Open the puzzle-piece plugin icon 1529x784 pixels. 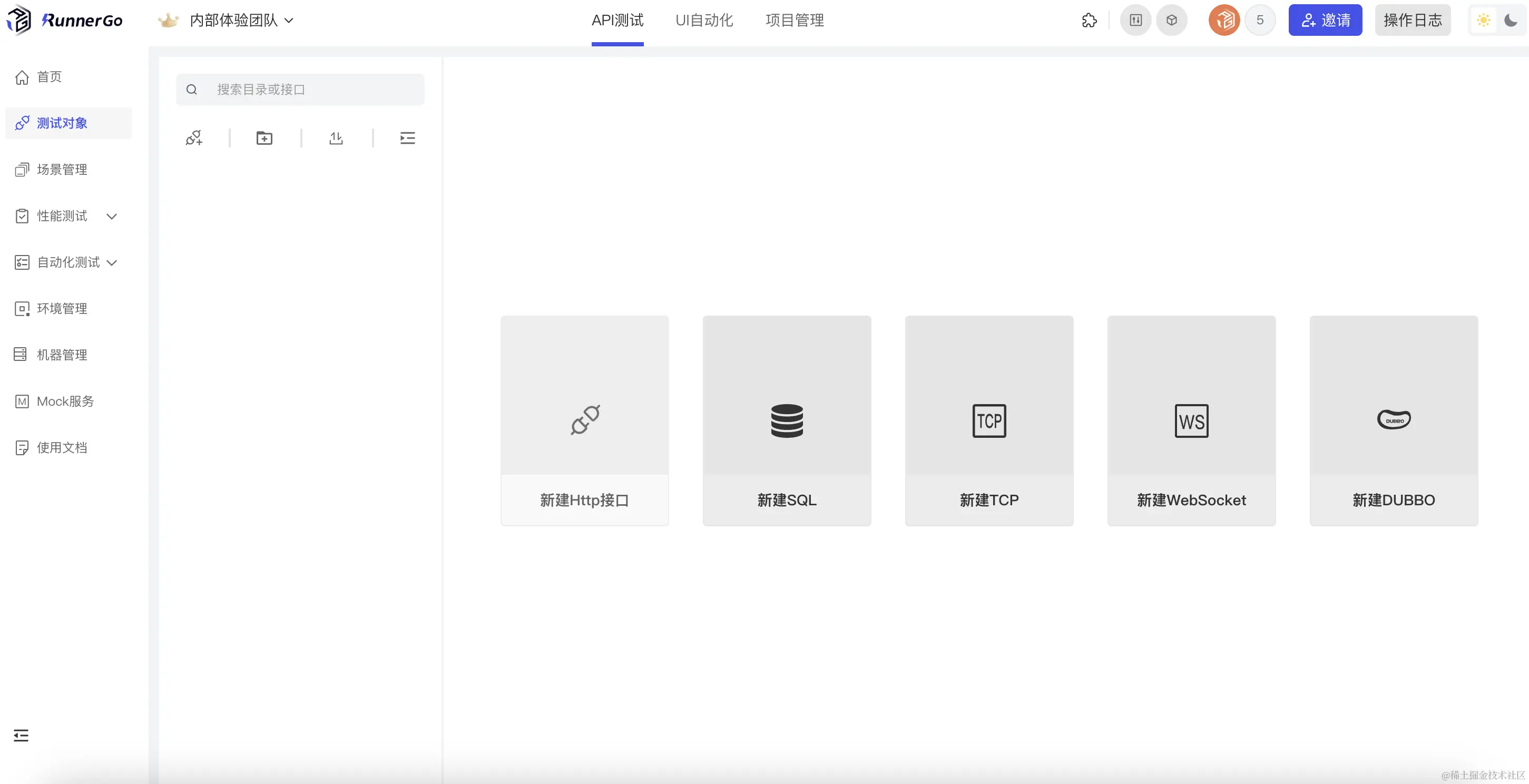tap(1089, 20)
